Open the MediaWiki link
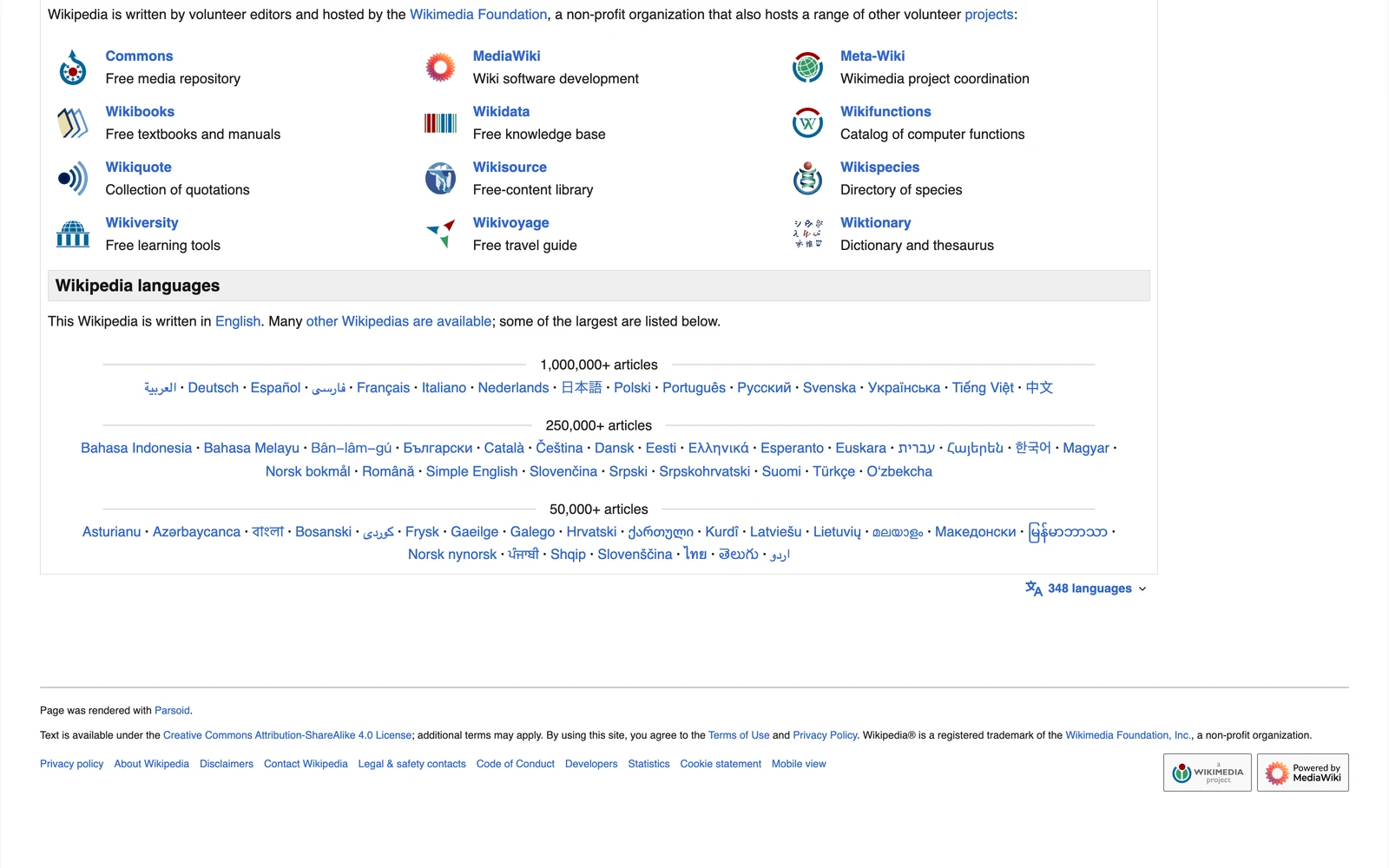This screenshot has width=1389, height=868. click(x=506, y=56)
